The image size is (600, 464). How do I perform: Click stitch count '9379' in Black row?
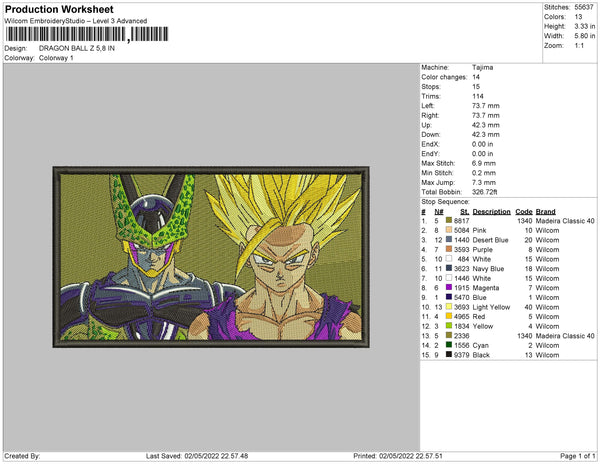coord(461,354)
